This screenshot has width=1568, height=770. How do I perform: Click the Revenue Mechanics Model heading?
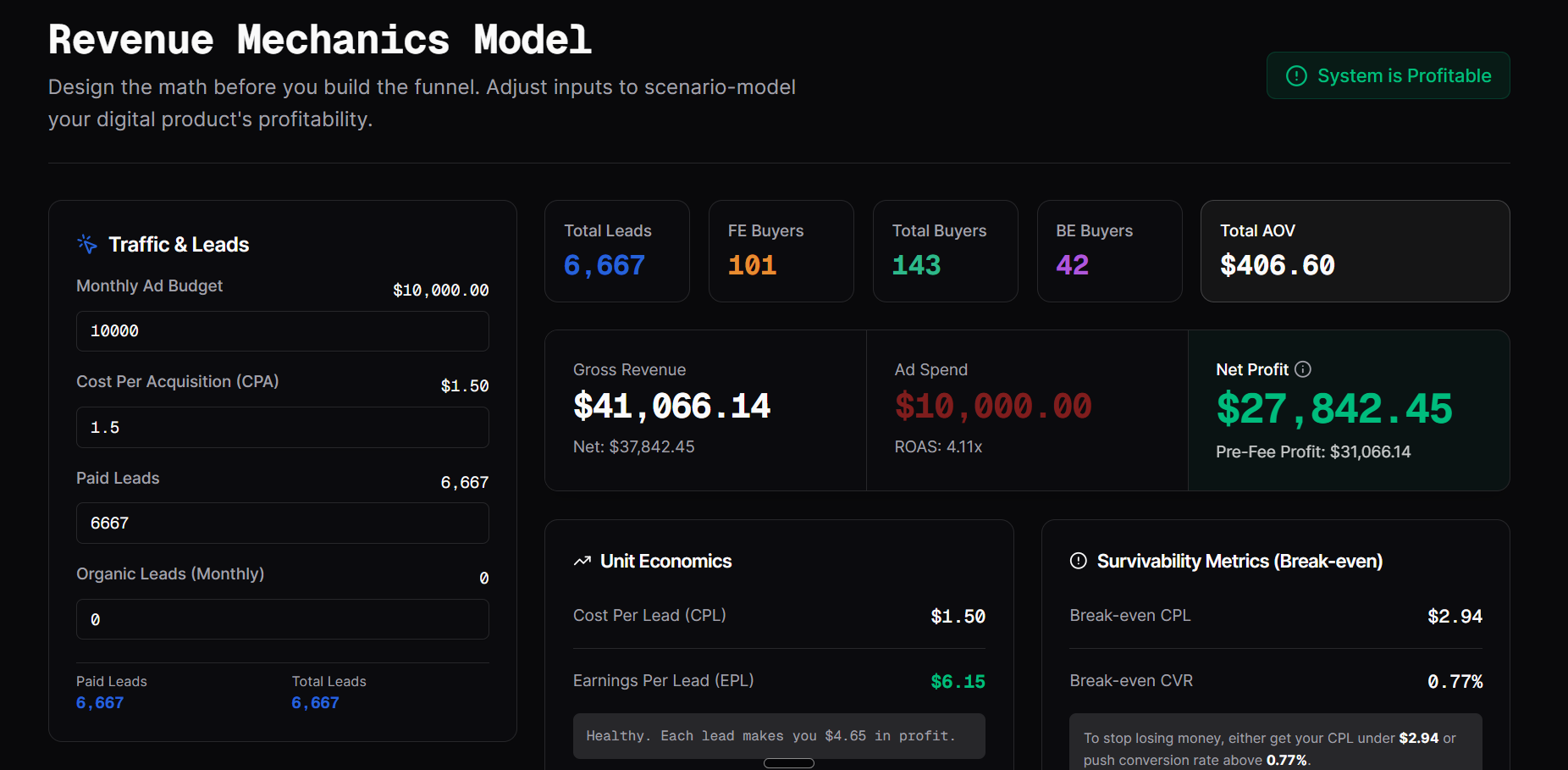(320, 40)
